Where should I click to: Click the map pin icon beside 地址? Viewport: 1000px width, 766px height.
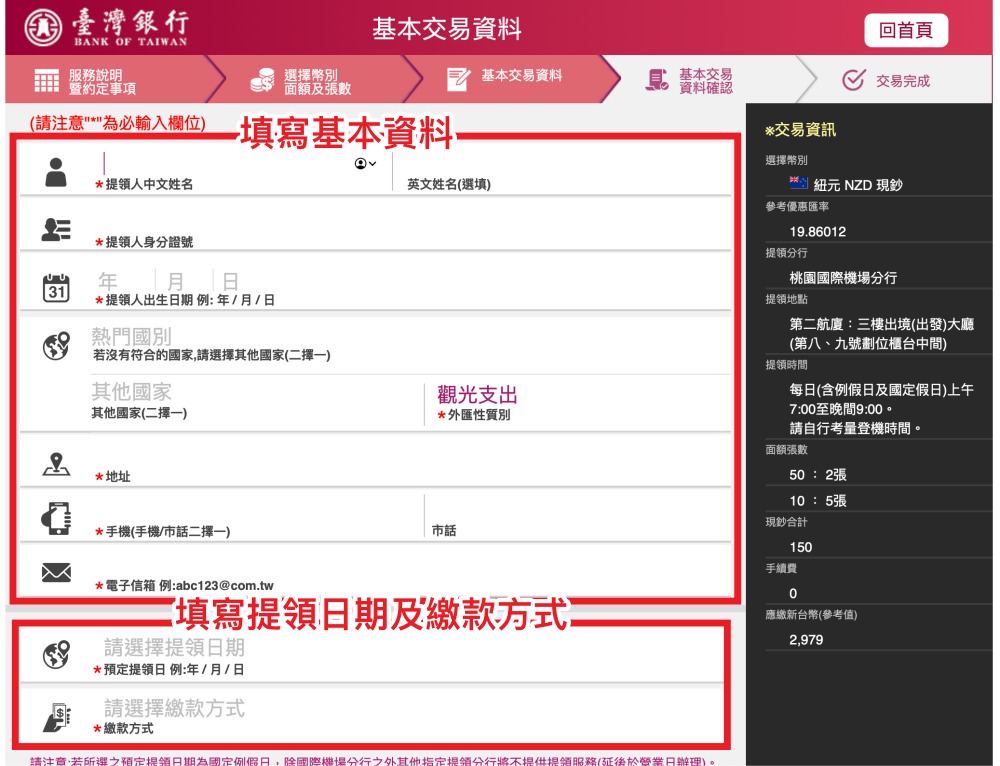coord(56,464)
